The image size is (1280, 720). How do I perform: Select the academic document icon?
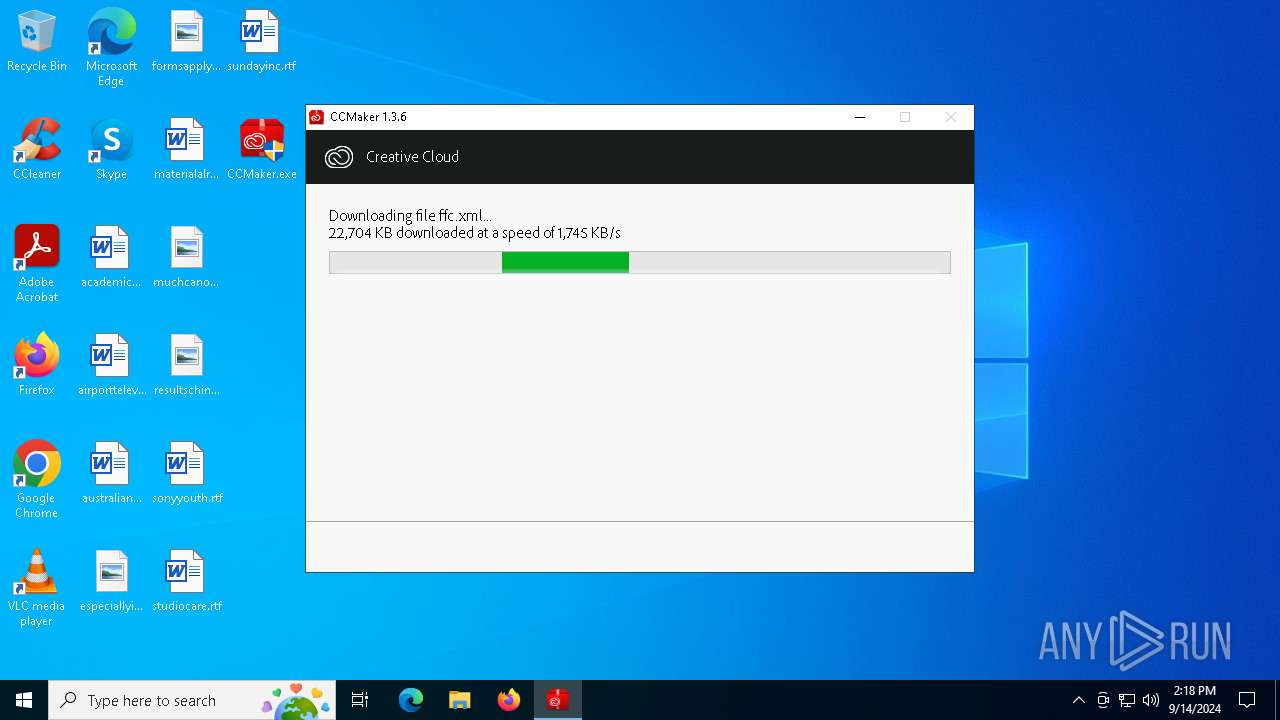point(111,257)
